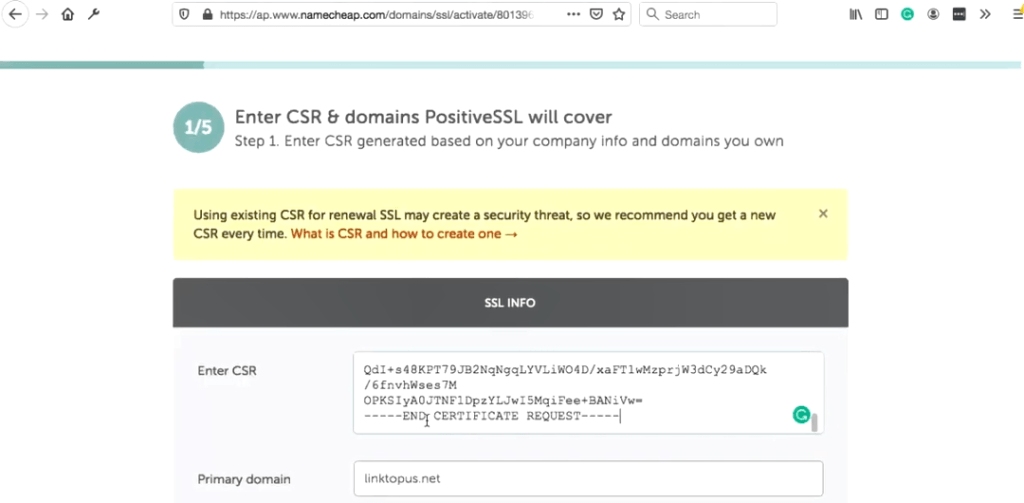Click the SSL INFO header bar
The height and width of the screenshot is (503, 1024).
(x=511, y=303)
